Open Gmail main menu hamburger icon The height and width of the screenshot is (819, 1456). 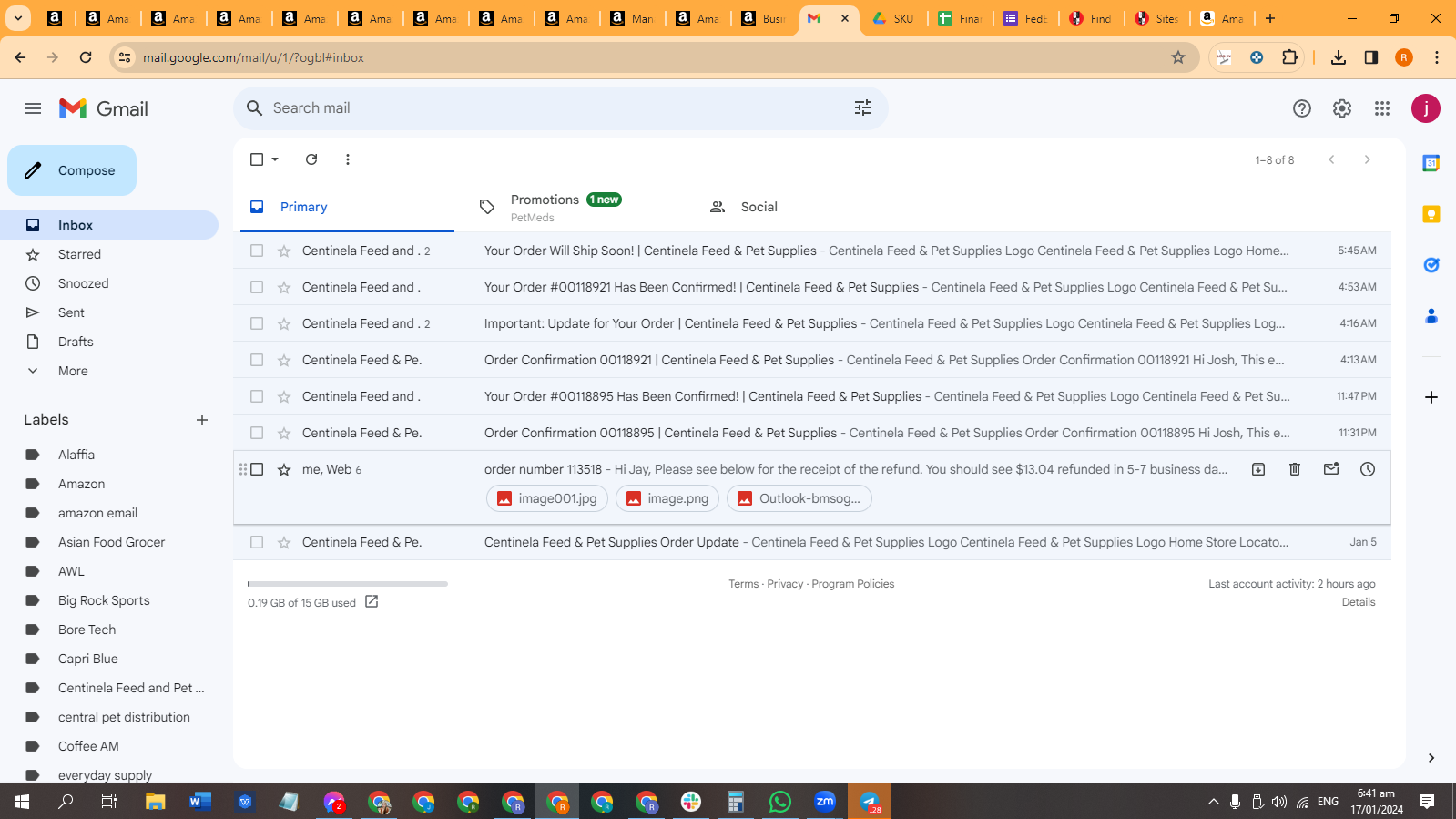[33, 108]
